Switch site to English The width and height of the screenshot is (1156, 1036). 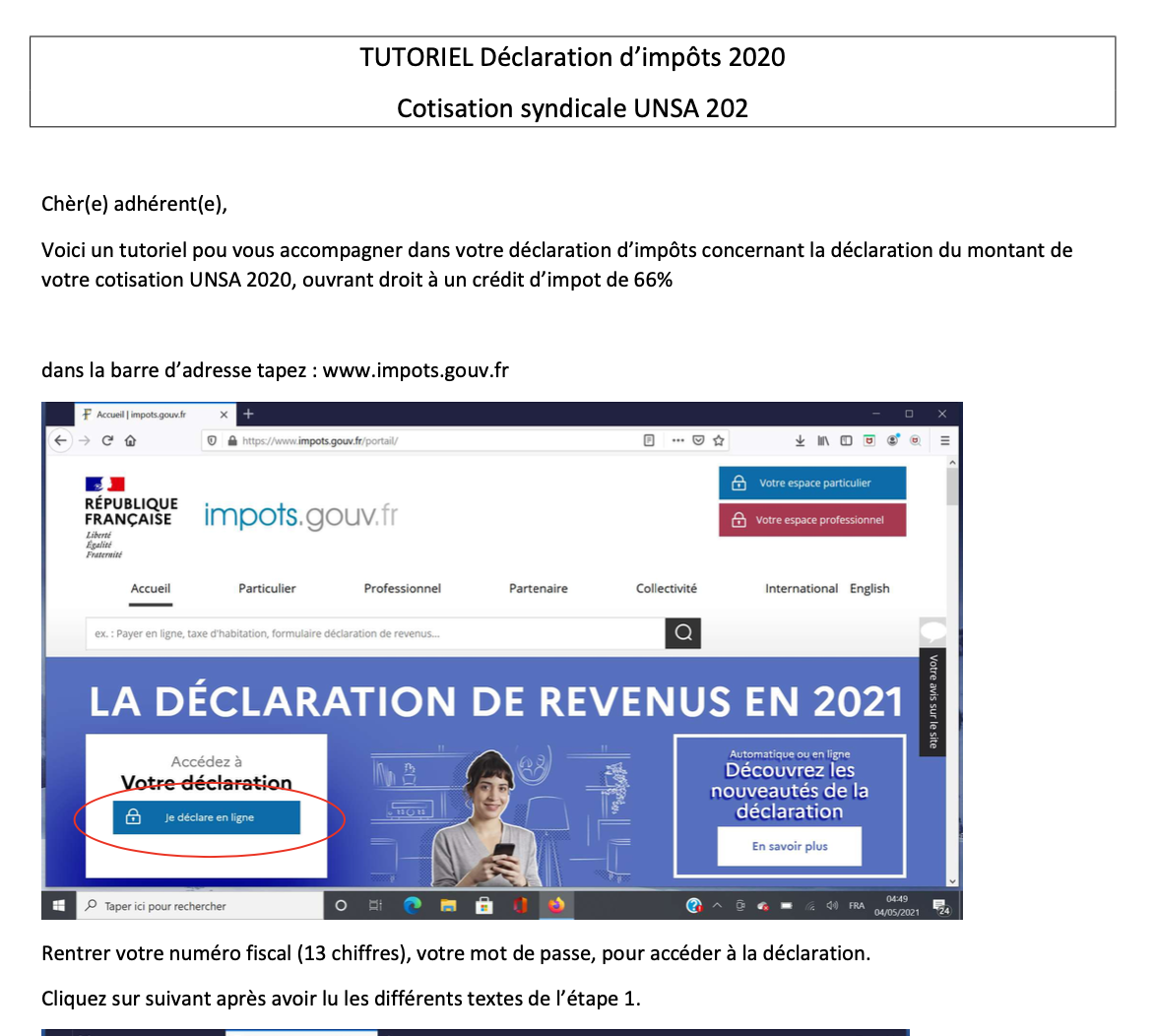click(869, 589)
